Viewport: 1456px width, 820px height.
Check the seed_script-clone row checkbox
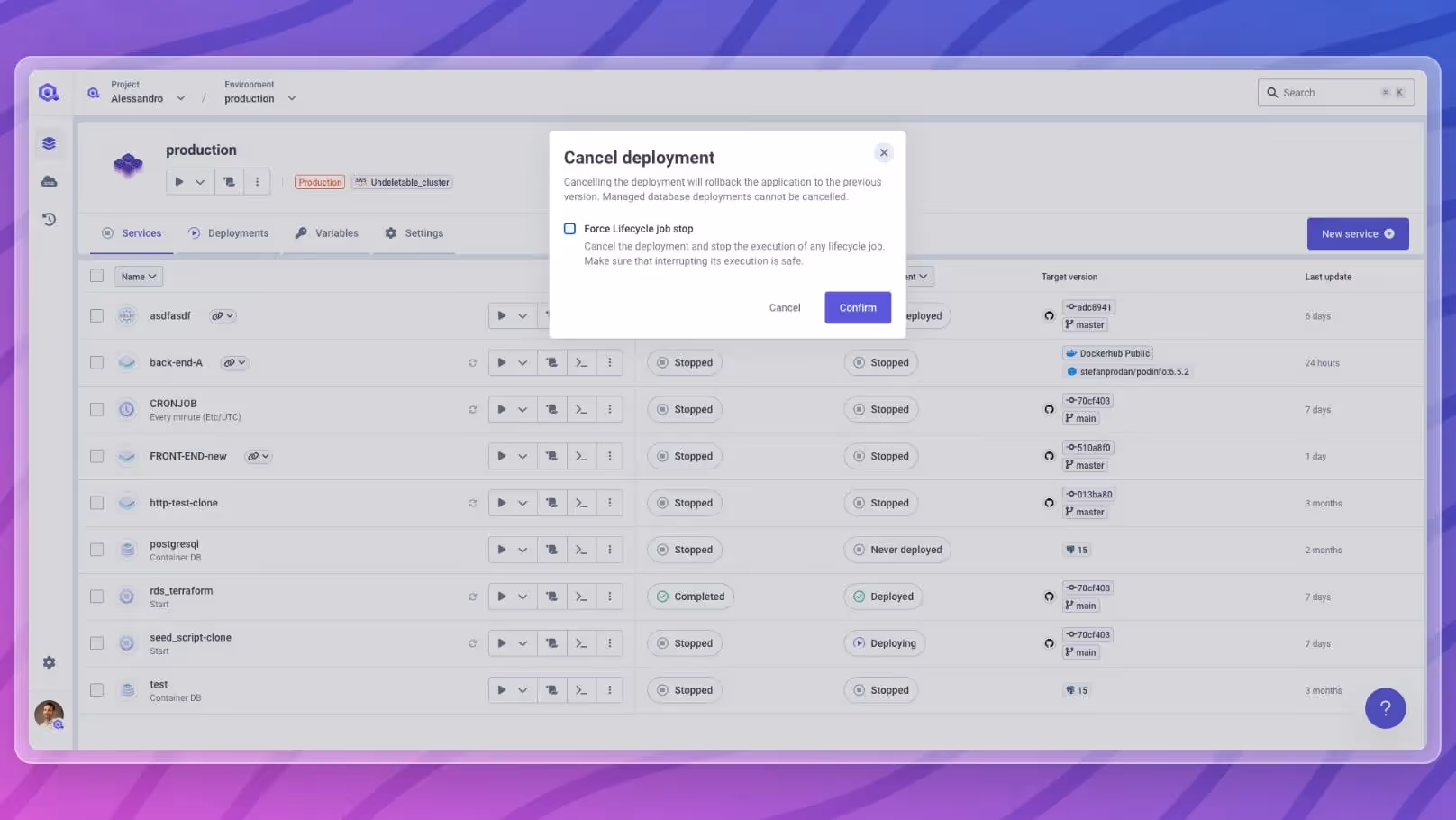[x=96, y=643]
